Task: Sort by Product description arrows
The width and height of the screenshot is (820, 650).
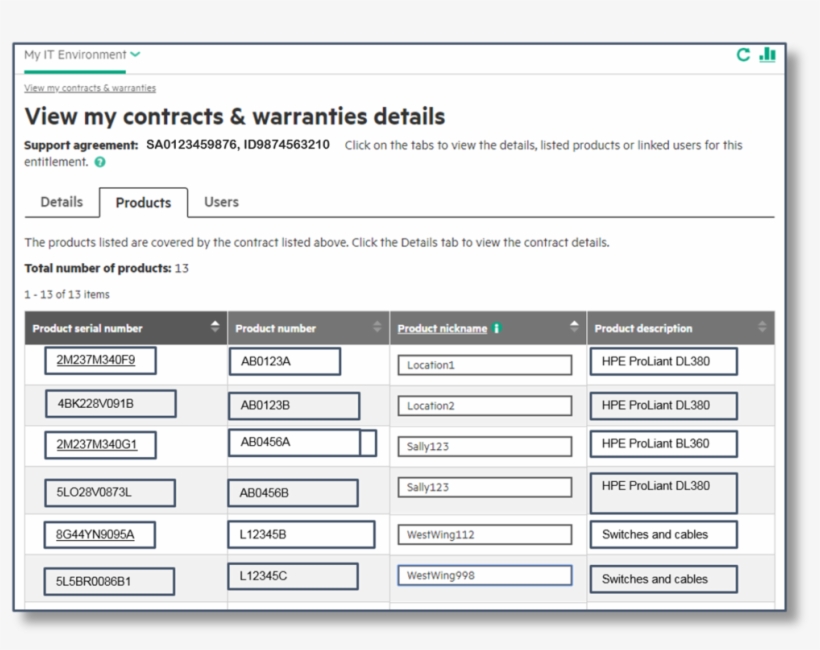Action: (x=762, y=327)
